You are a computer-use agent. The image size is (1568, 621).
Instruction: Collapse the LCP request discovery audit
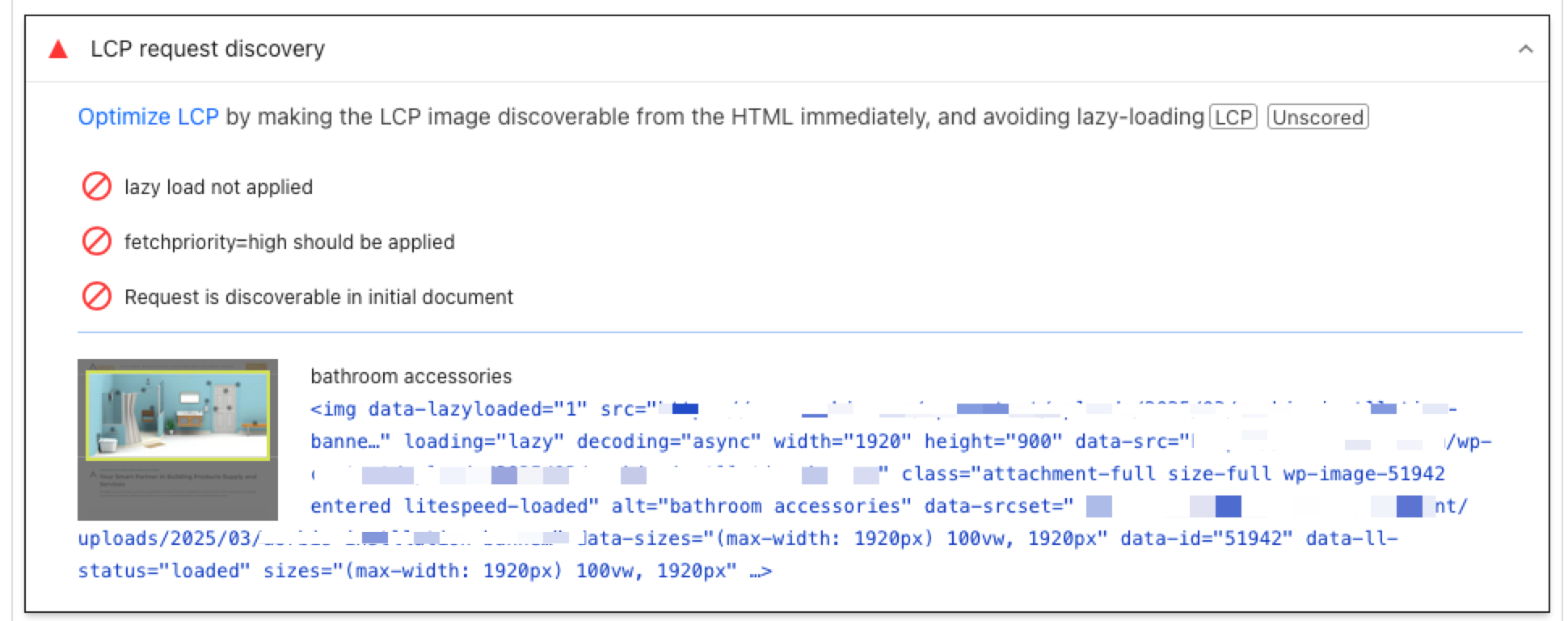point(1525,49)
